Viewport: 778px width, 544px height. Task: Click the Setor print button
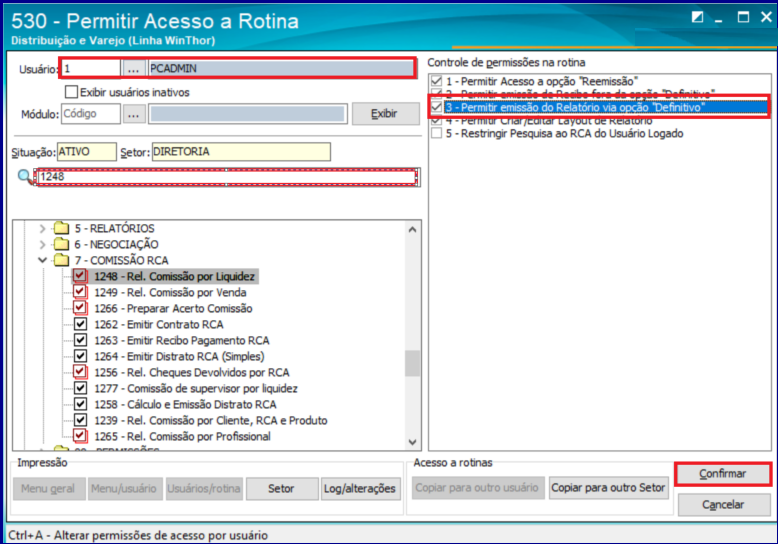281,488
